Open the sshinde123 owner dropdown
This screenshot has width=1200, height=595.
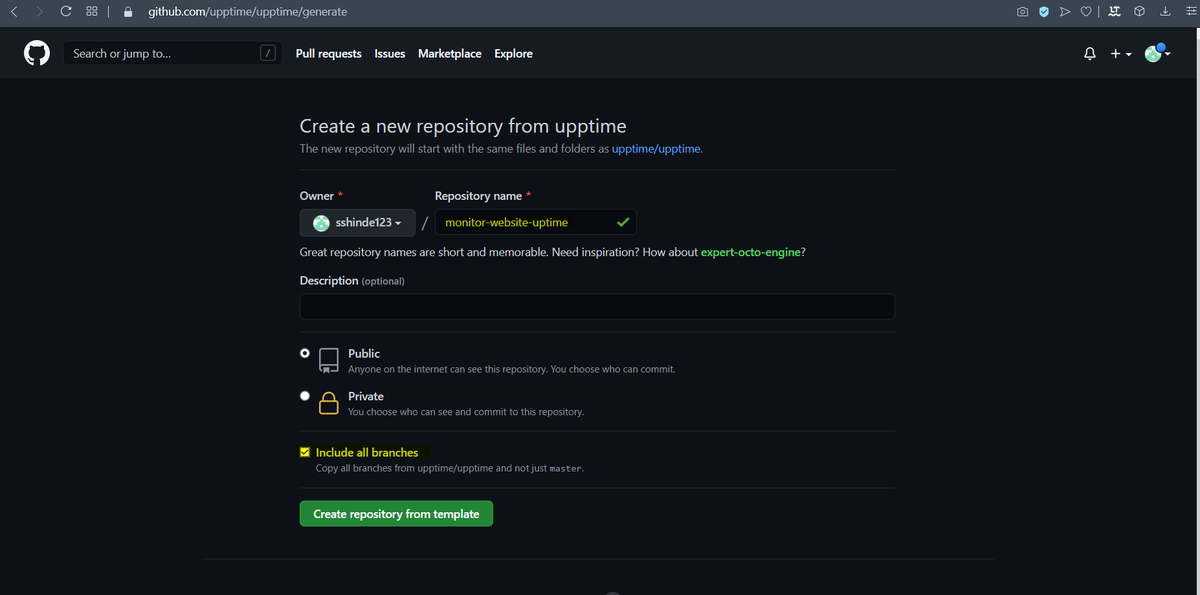point(357,222)
